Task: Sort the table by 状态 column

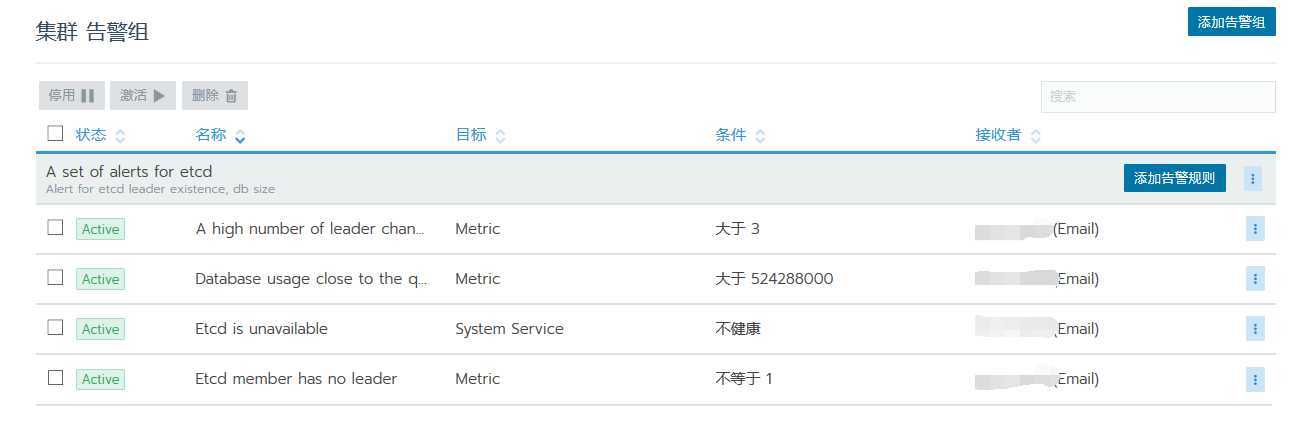Action: click(x=100, y=135)
